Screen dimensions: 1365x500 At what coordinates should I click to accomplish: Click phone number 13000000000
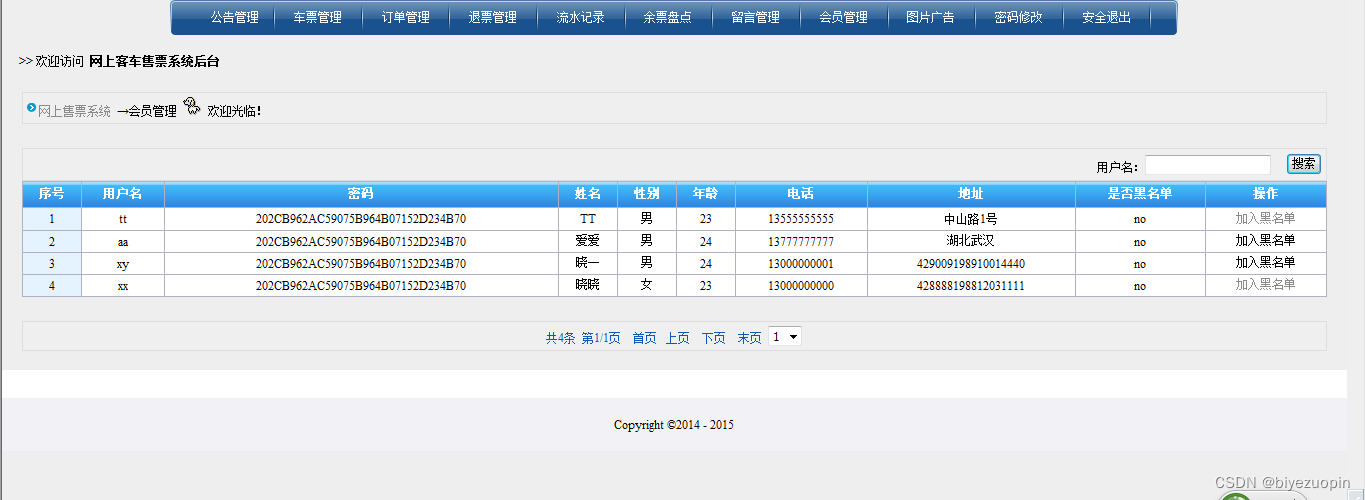point(801,285)
